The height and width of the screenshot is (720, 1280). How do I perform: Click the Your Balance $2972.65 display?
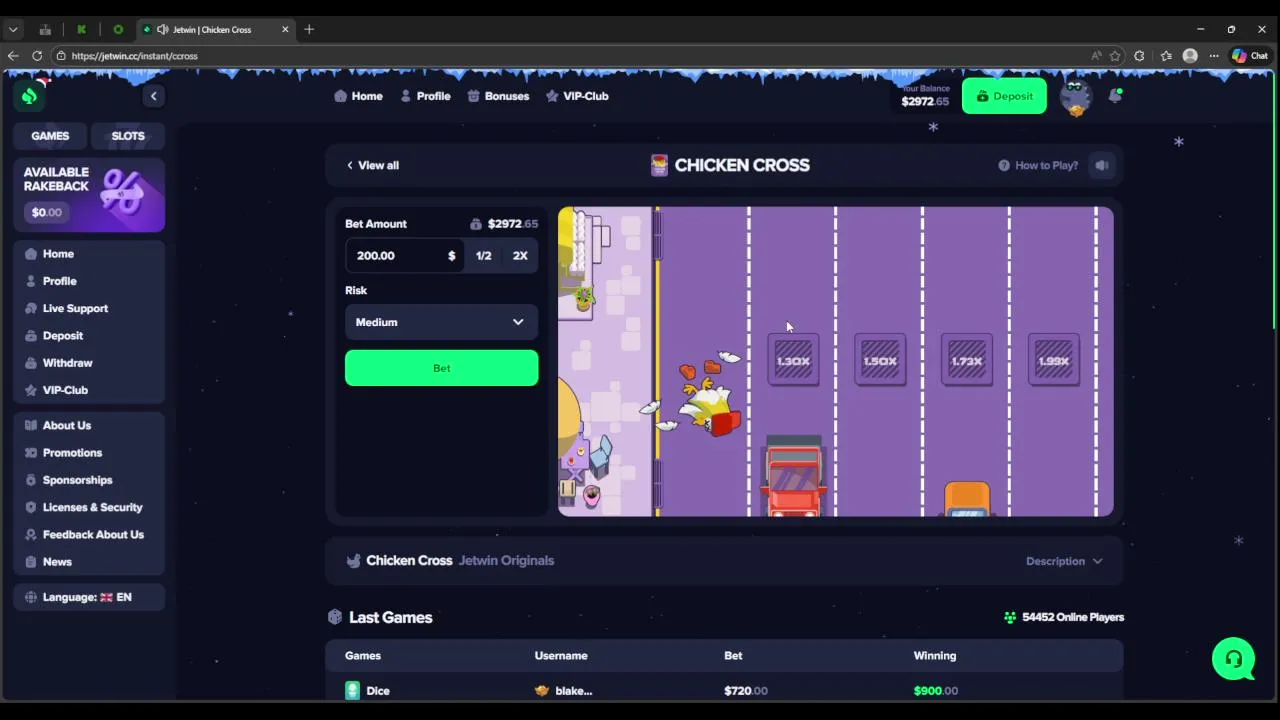point(925,96)
